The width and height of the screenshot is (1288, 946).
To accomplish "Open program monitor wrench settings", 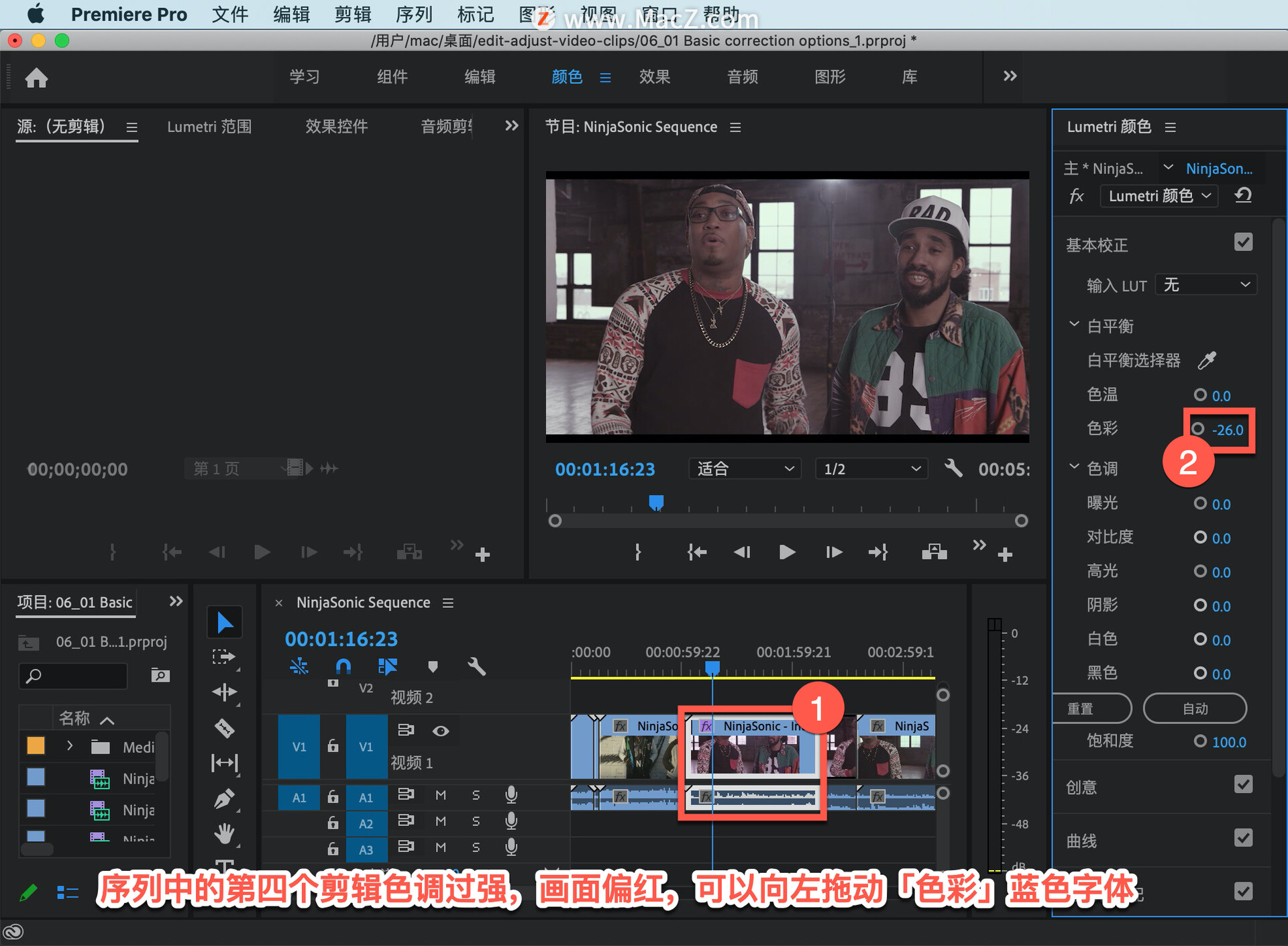I will [953, 468].
